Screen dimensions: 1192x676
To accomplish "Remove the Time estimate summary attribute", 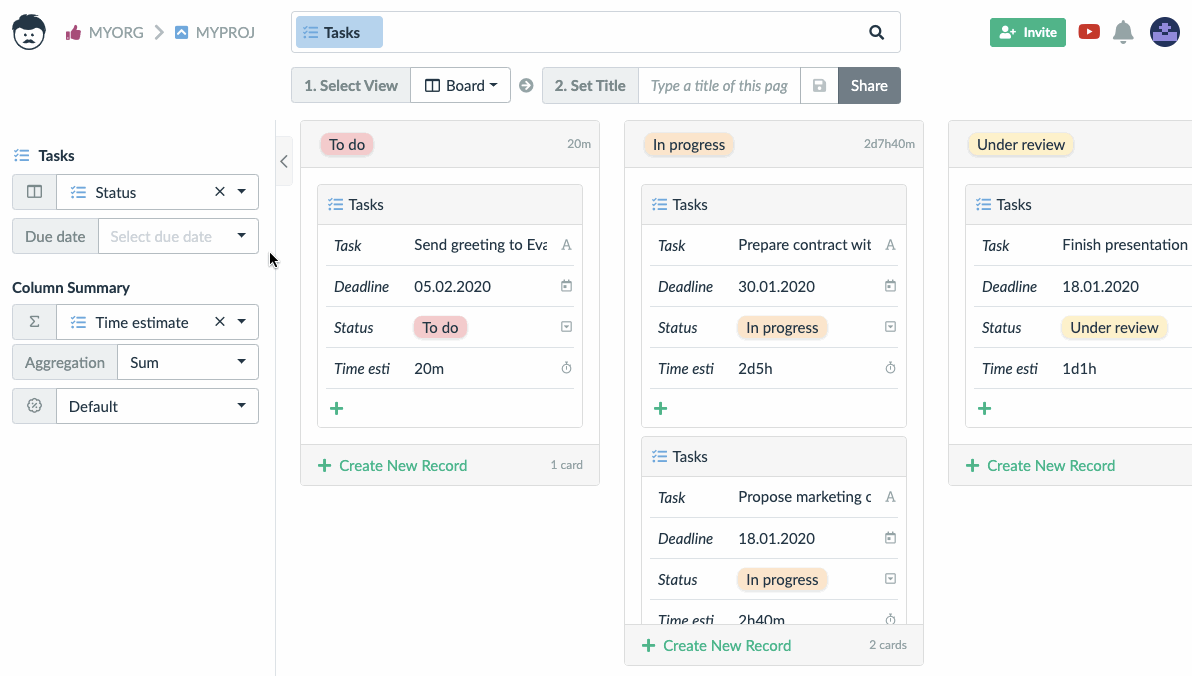I will [x=220, y=322].
